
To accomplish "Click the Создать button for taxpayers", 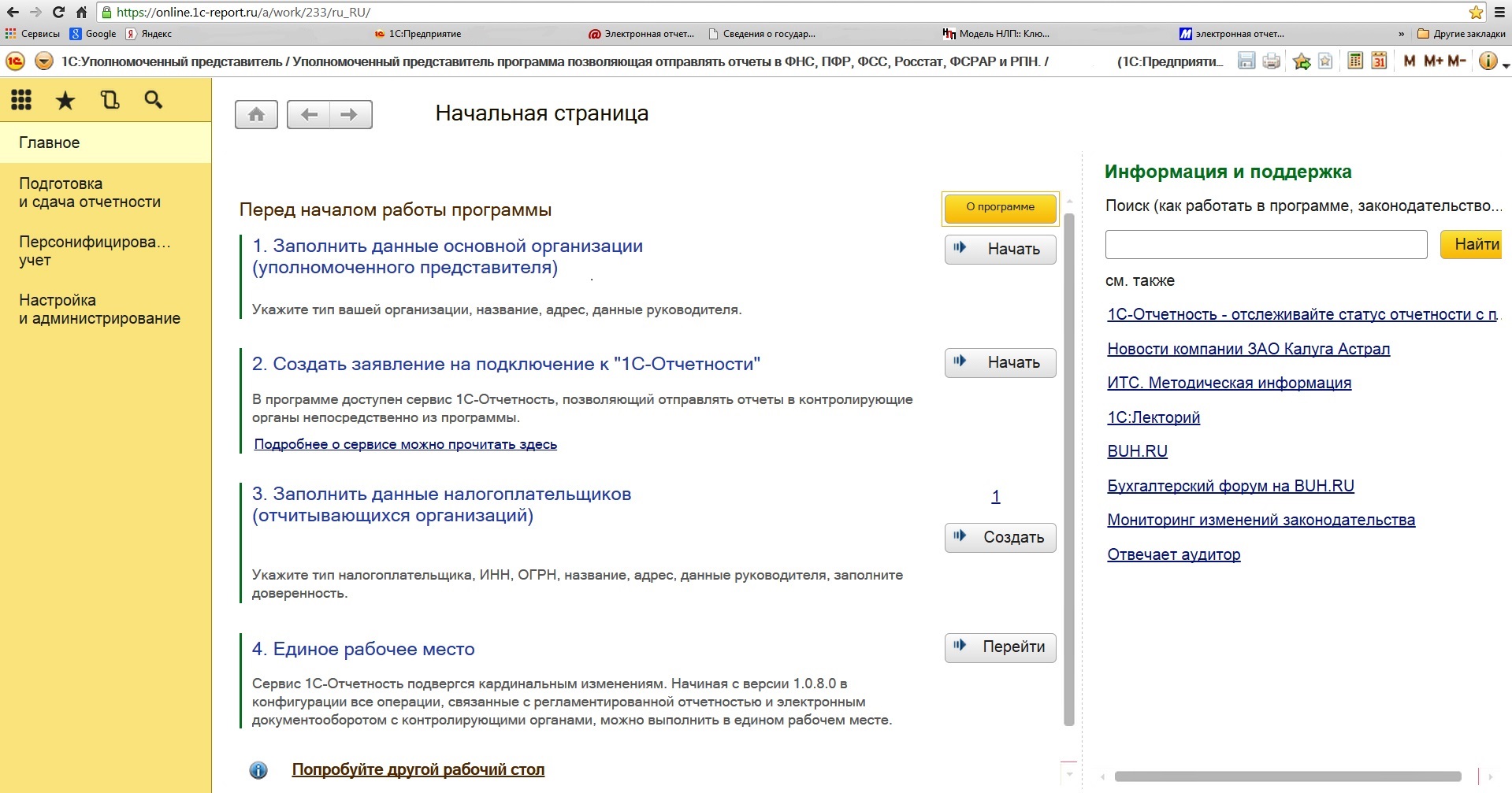I will coord(1001,538).
